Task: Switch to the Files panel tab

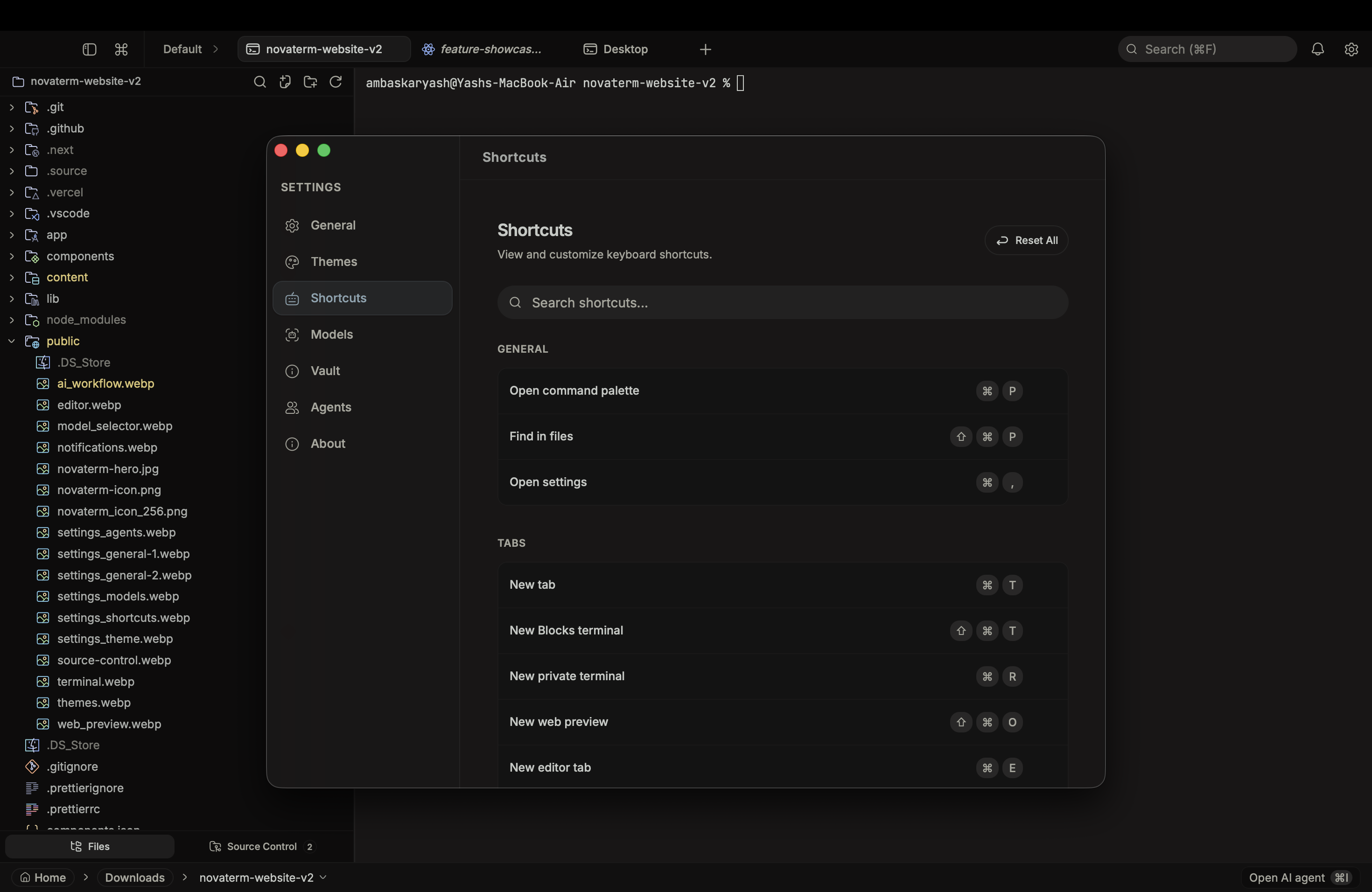Action: 90,846
